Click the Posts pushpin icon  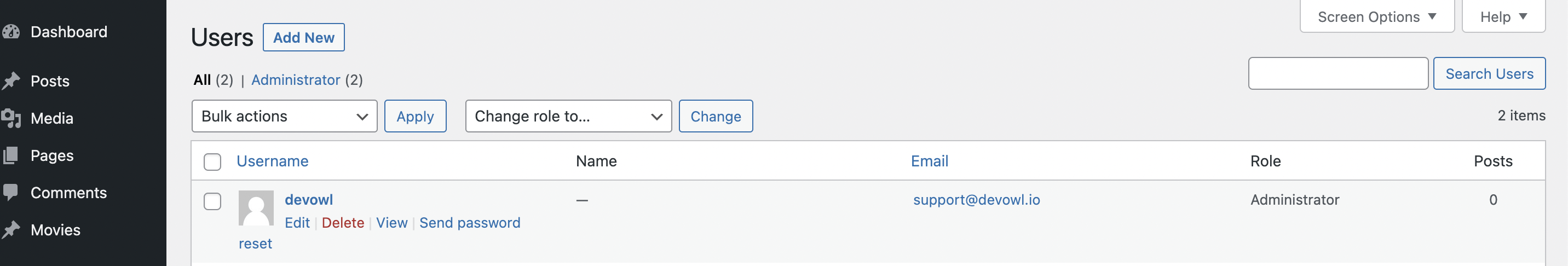coord(10,81)
